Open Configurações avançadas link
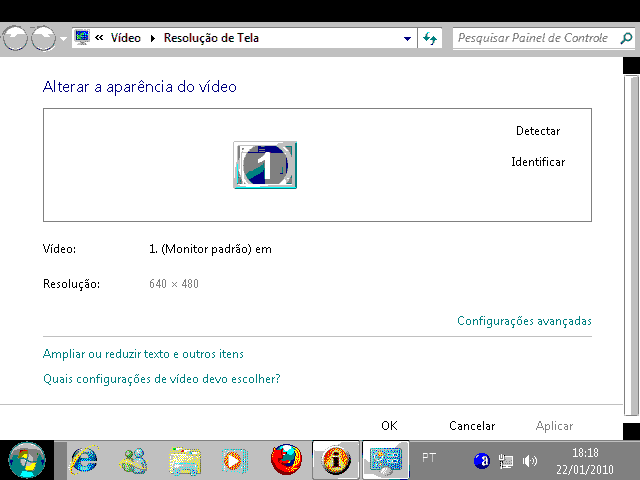This screenshot has width=640, height=480. (524, 321)
